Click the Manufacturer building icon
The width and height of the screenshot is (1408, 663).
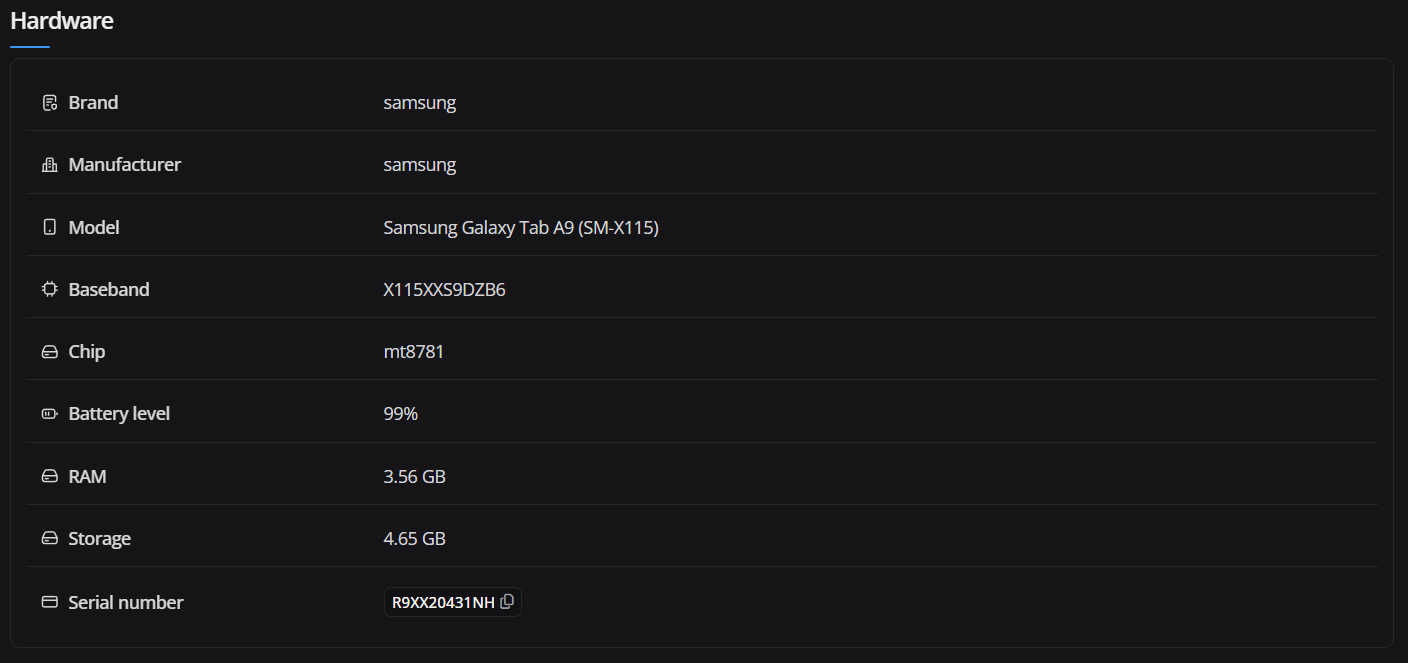coord(50,165)
